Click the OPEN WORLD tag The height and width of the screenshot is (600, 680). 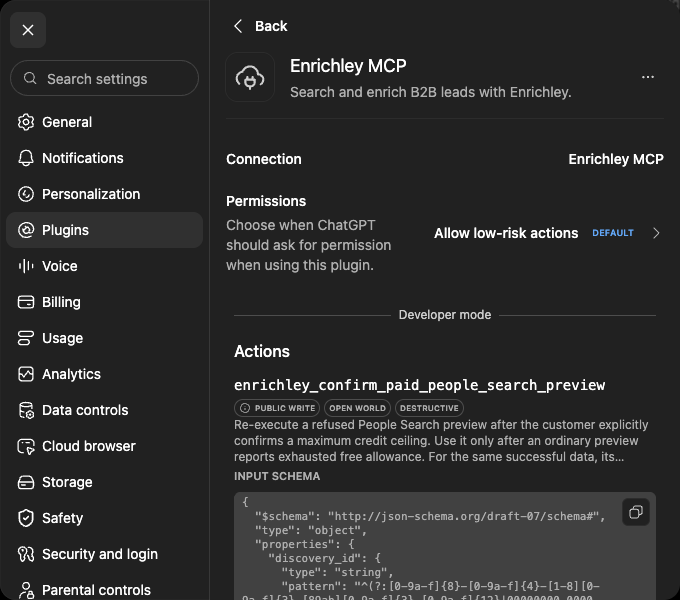click(x=357, y=408)
